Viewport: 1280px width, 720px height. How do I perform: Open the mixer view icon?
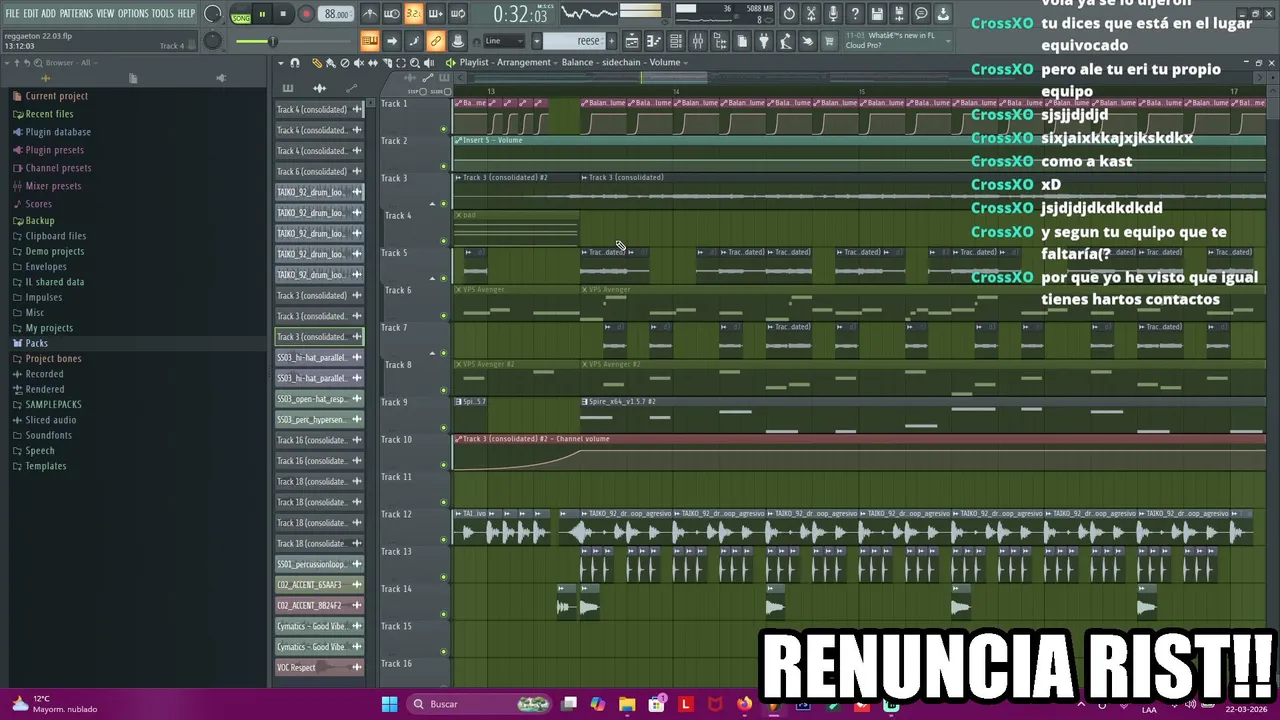pyautogui.click(x=698, y=41)
